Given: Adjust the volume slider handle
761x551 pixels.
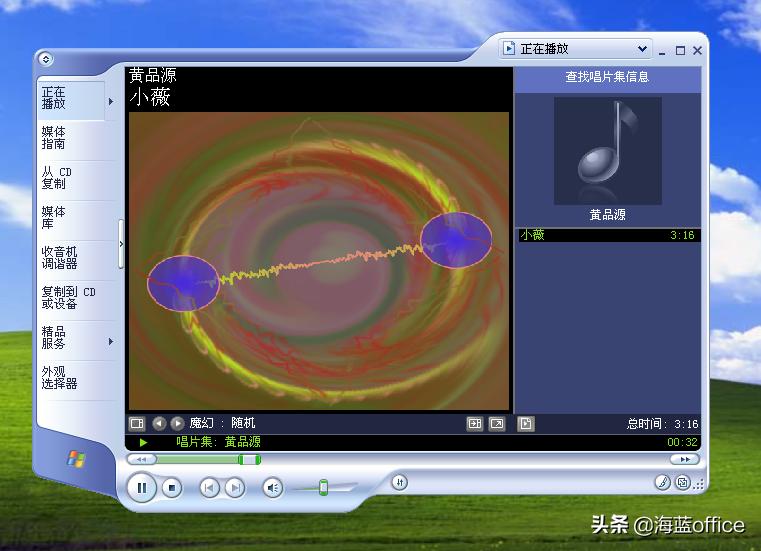Looking at the screenshot, I should click(323, 487).
